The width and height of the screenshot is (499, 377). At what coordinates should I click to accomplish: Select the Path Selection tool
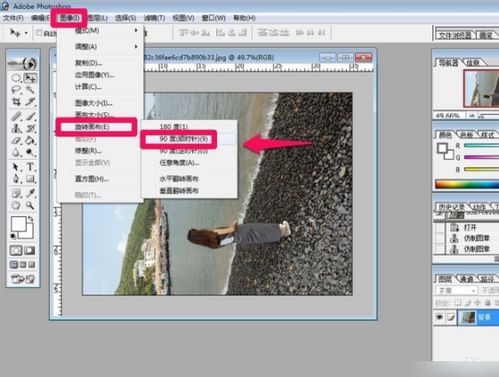point(16,167)
